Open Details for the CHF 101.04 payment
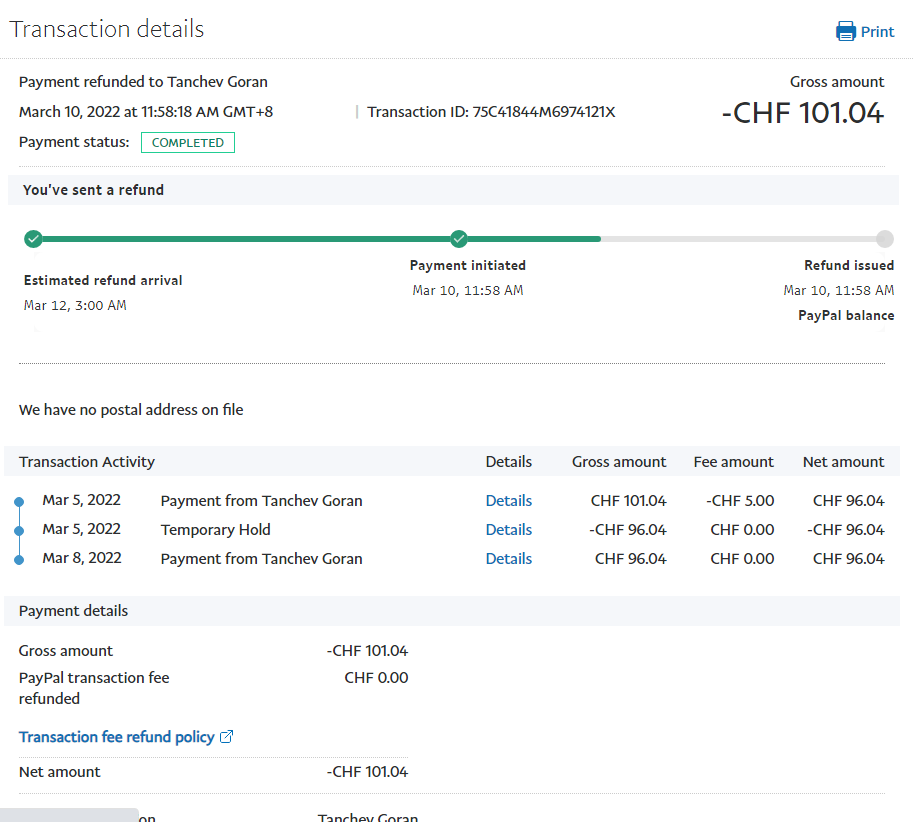 point(508,501)
